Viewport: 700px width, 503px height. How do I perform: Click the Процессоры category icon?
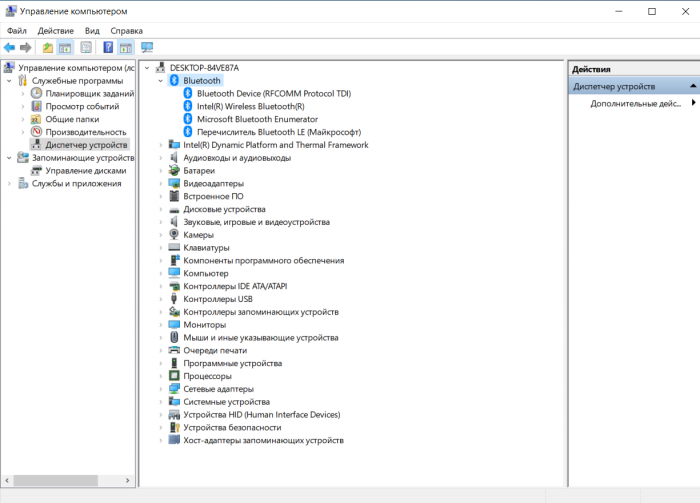[x=174, y=376]
